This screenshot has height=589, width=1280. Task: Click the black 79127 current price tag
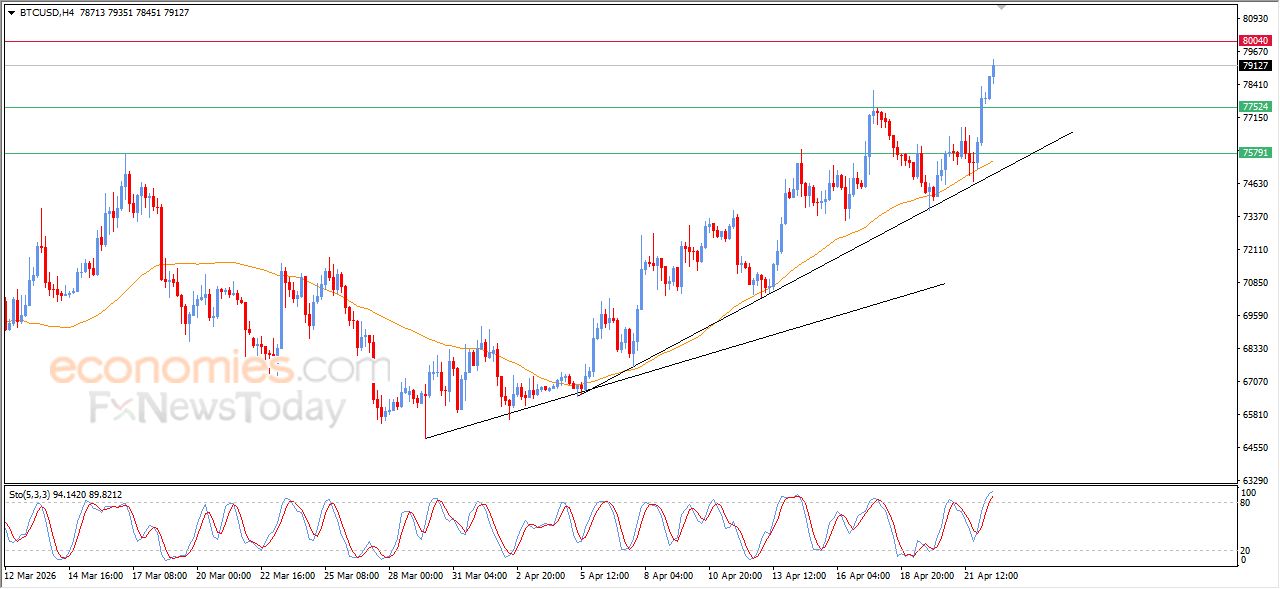point(1254,66)
